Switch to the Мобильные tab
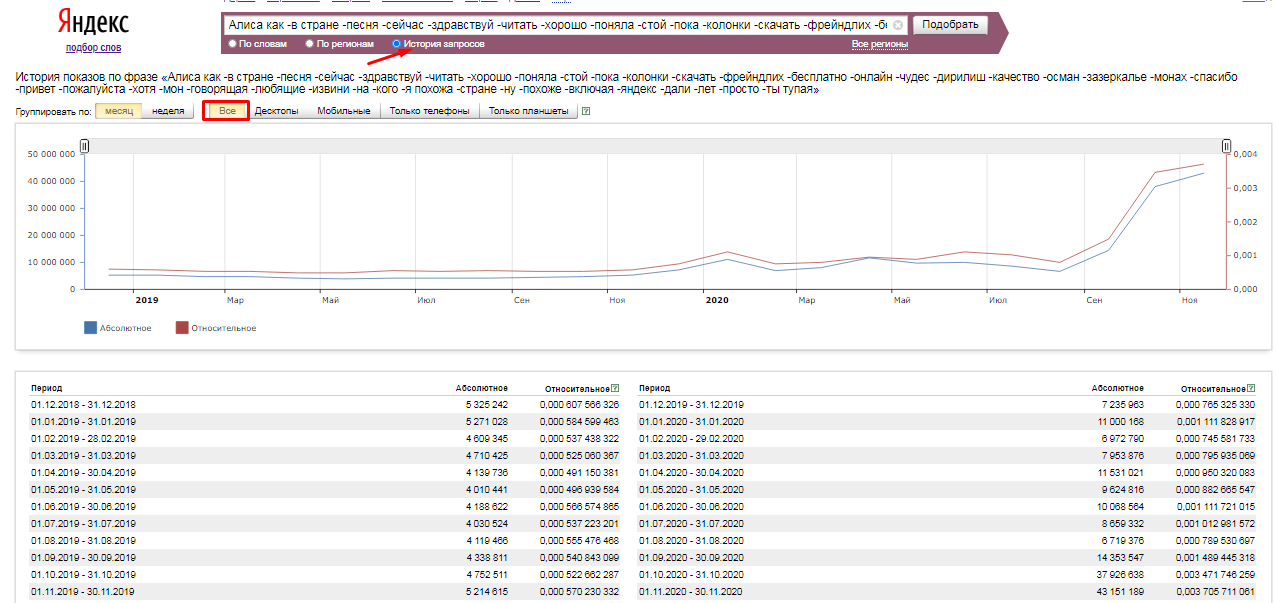 click(343, 111)
